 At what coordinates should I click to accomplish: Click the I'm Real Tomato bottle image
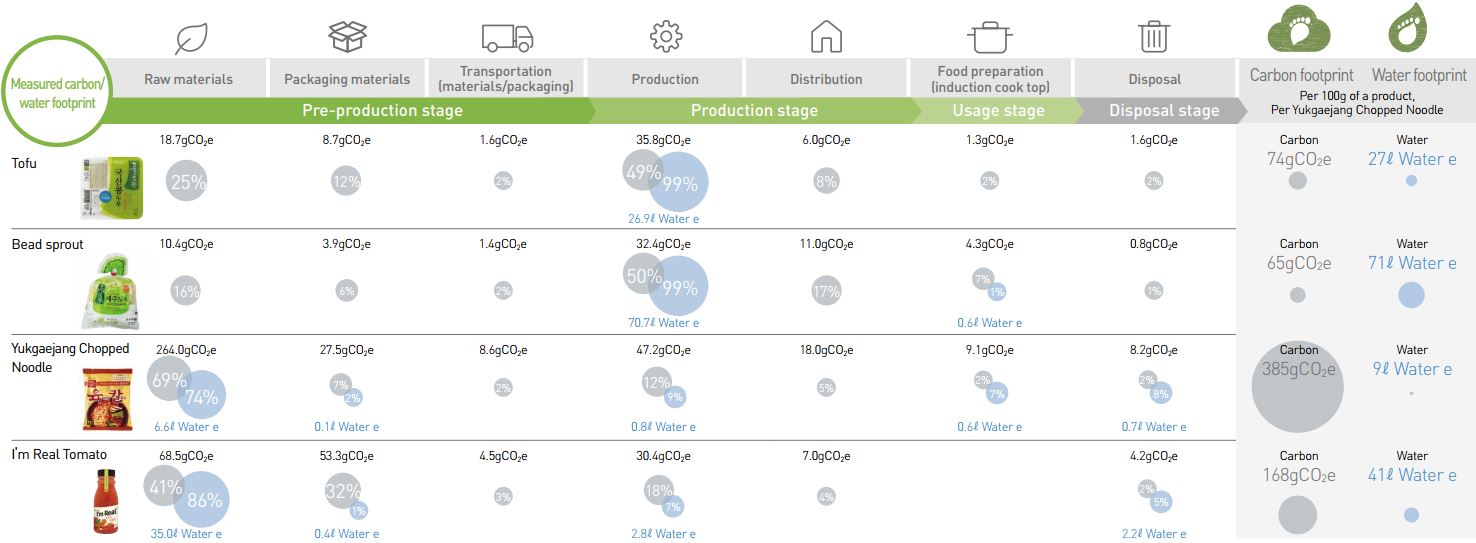pyautogui.click(x=106, y=504)
